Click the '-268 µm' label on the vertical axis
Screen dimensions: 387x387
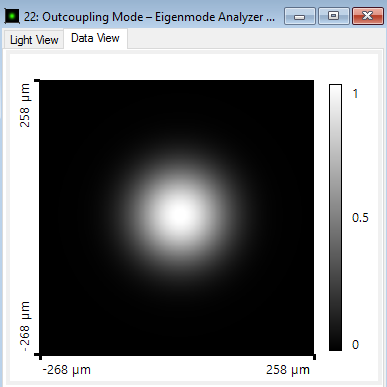pyautogui.click(x=25, y=326)
